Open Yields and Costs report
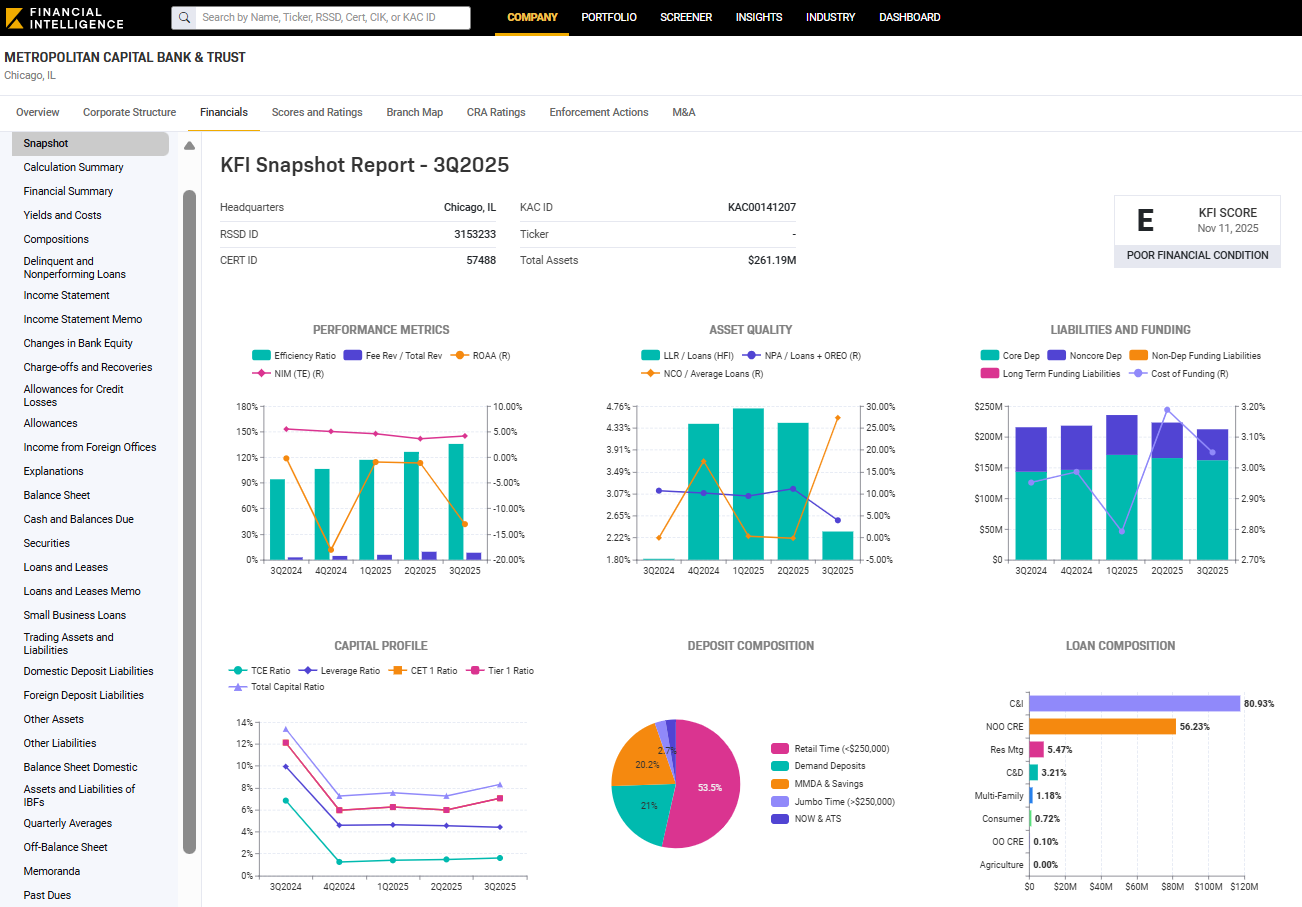Image resolution: width=1302 pixels, height=907 pixels. pos(63,215)
